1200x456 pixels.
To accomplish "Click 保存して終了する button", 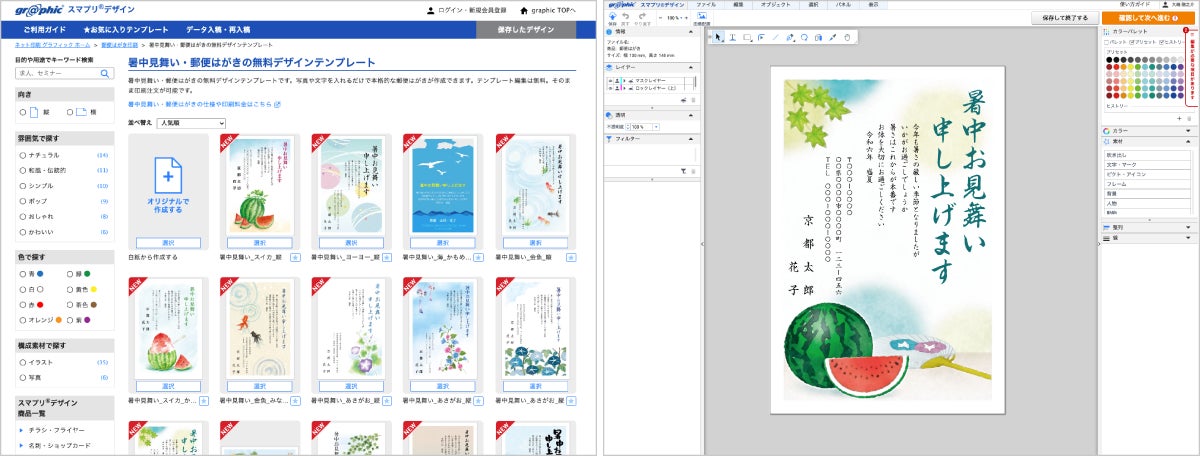I will click(1064, 18).
